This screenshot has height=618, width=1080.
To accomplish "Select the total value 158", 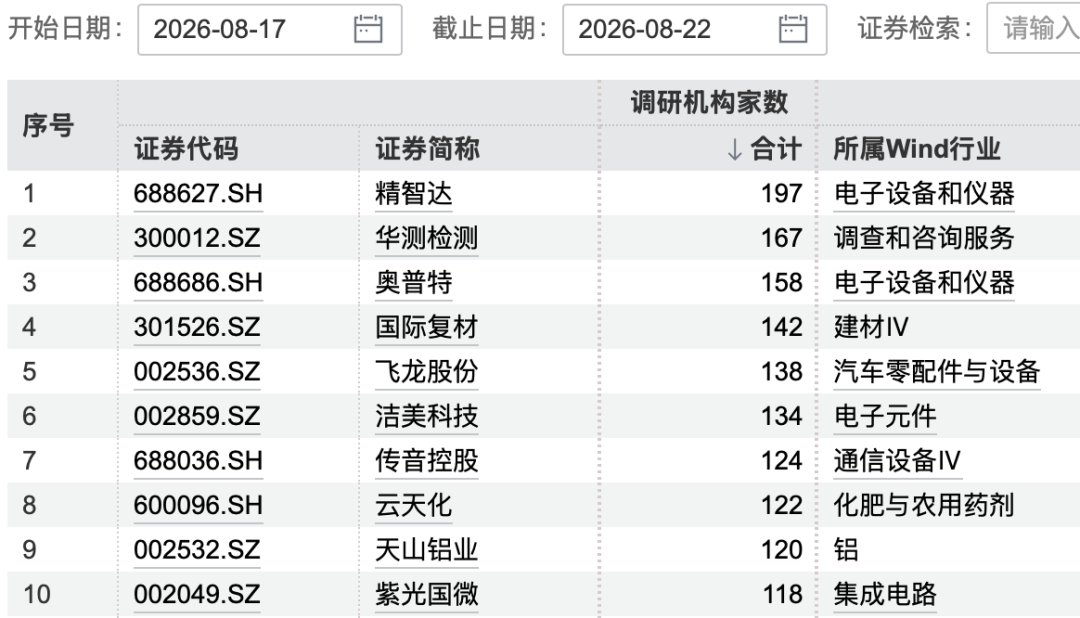I will (782, 282).
